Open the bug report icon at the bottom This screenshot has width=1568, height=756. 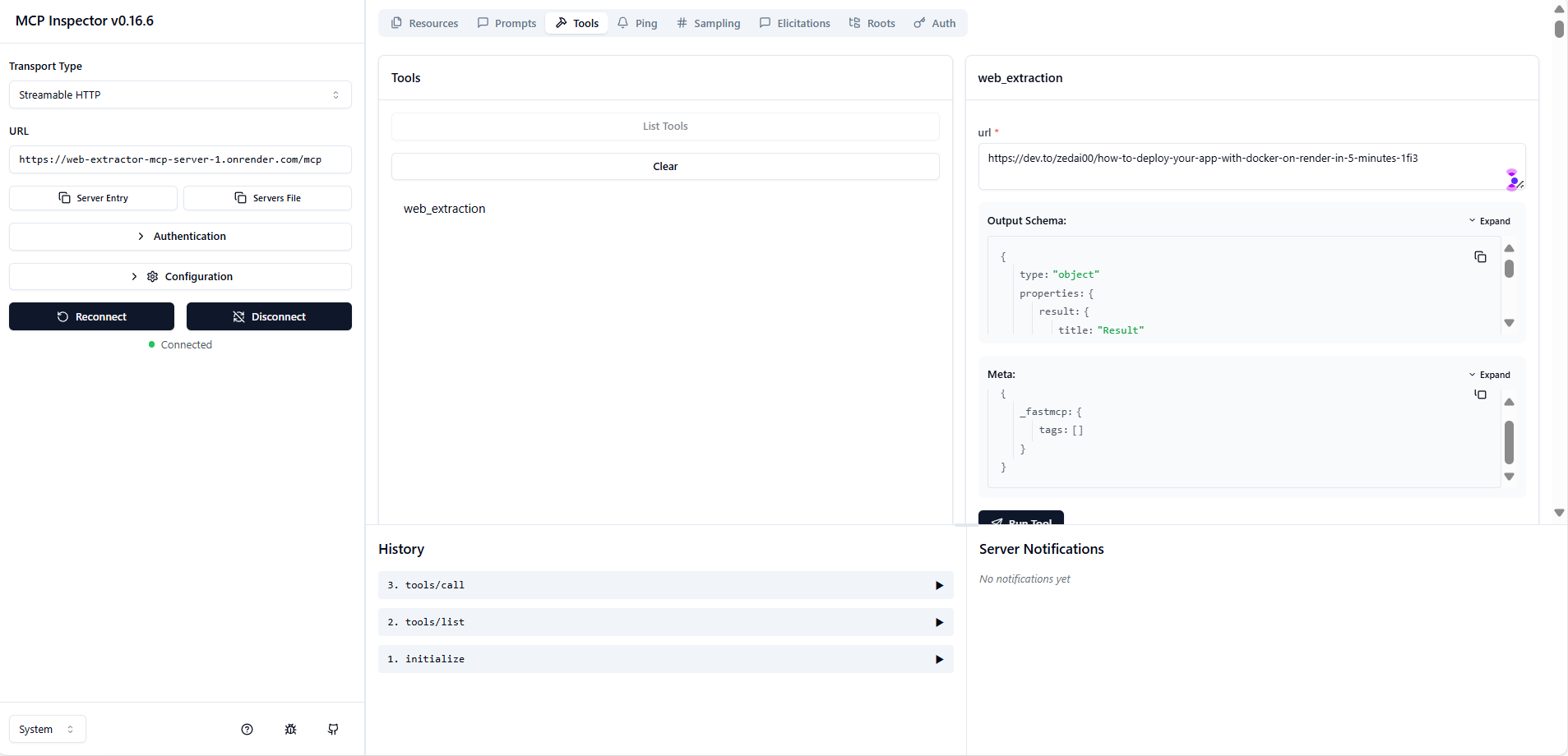coord(289,729)
